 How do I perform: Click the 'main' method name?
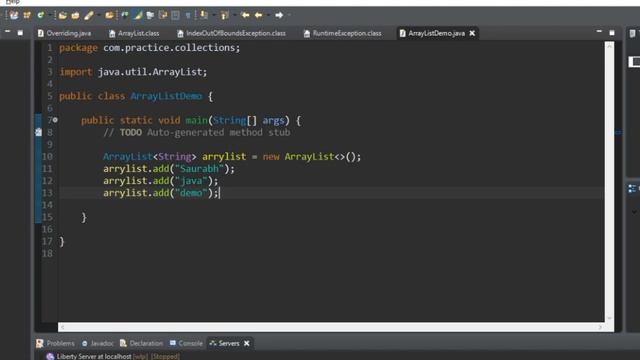click(196, 120)
